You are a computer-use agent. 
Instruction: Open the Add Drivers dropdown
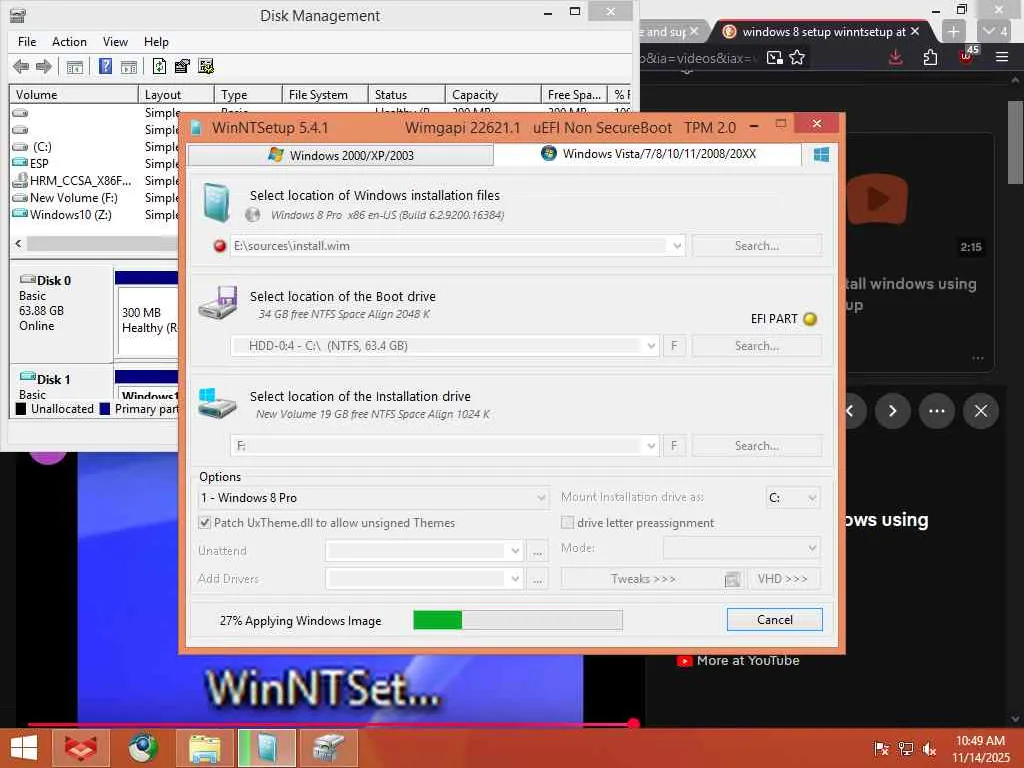tap(515, 579)
